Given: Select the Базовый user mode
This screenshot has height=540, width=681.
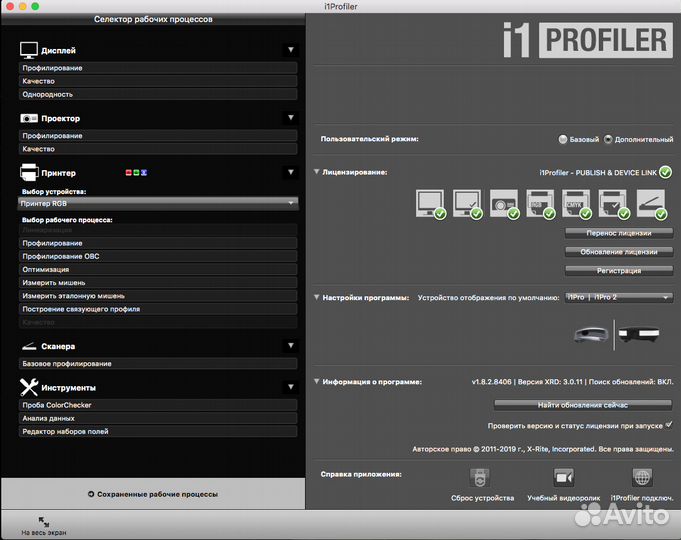Looking at the screenshot, I should coord(563,139).
